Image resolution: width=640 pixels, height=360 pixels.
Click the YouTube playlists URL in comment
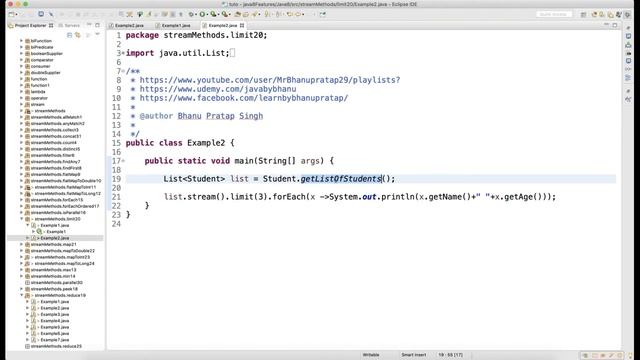pos(270,80)
